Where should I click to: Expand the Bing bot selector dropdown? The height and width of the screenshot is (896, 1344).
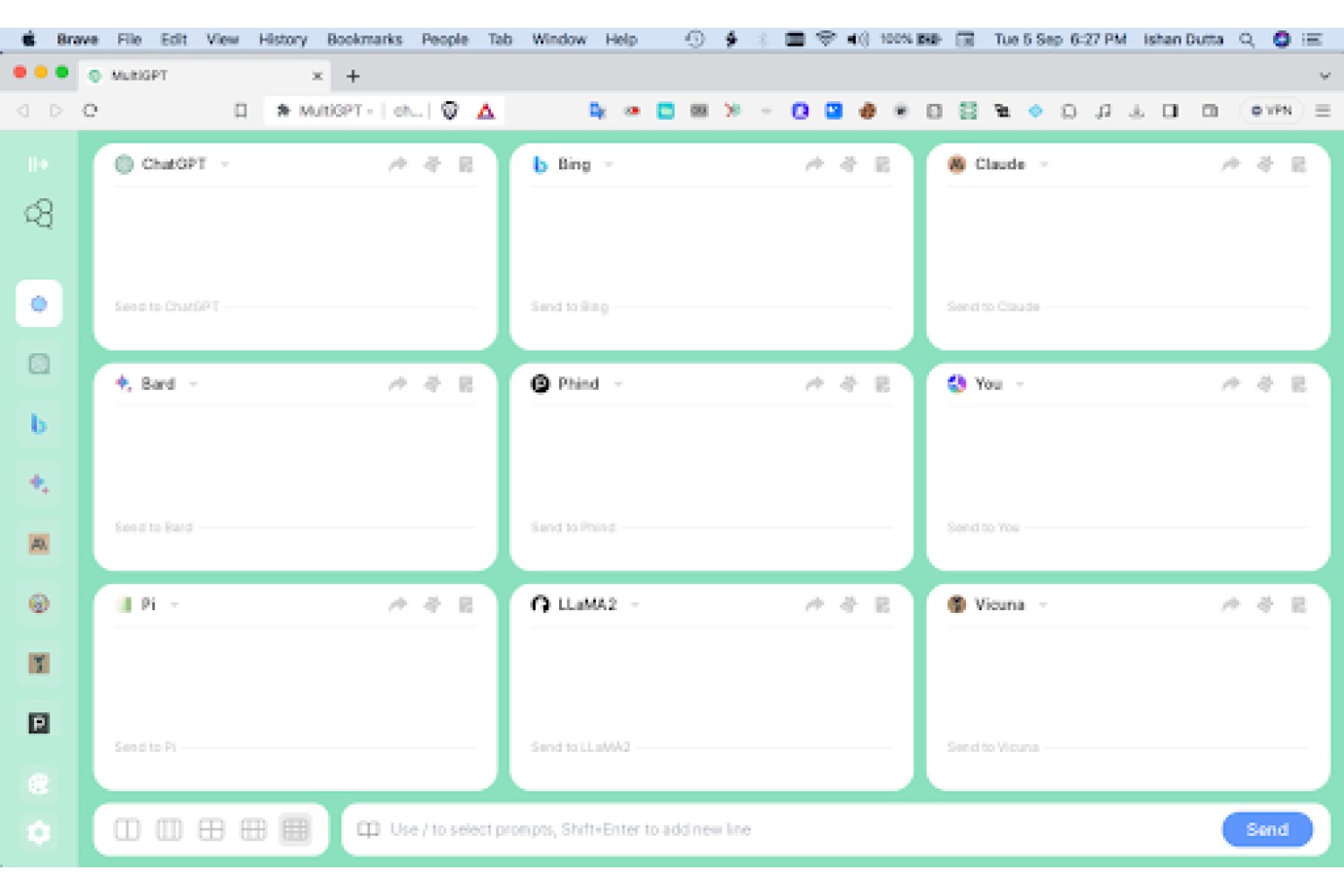click(609, 164)
